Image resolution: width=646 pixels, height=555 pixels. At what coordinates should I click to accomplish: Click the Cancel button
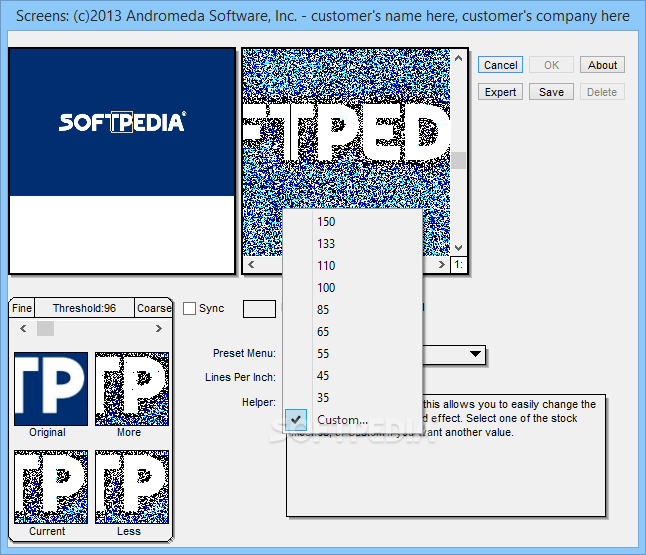click(x=500, y=65)
